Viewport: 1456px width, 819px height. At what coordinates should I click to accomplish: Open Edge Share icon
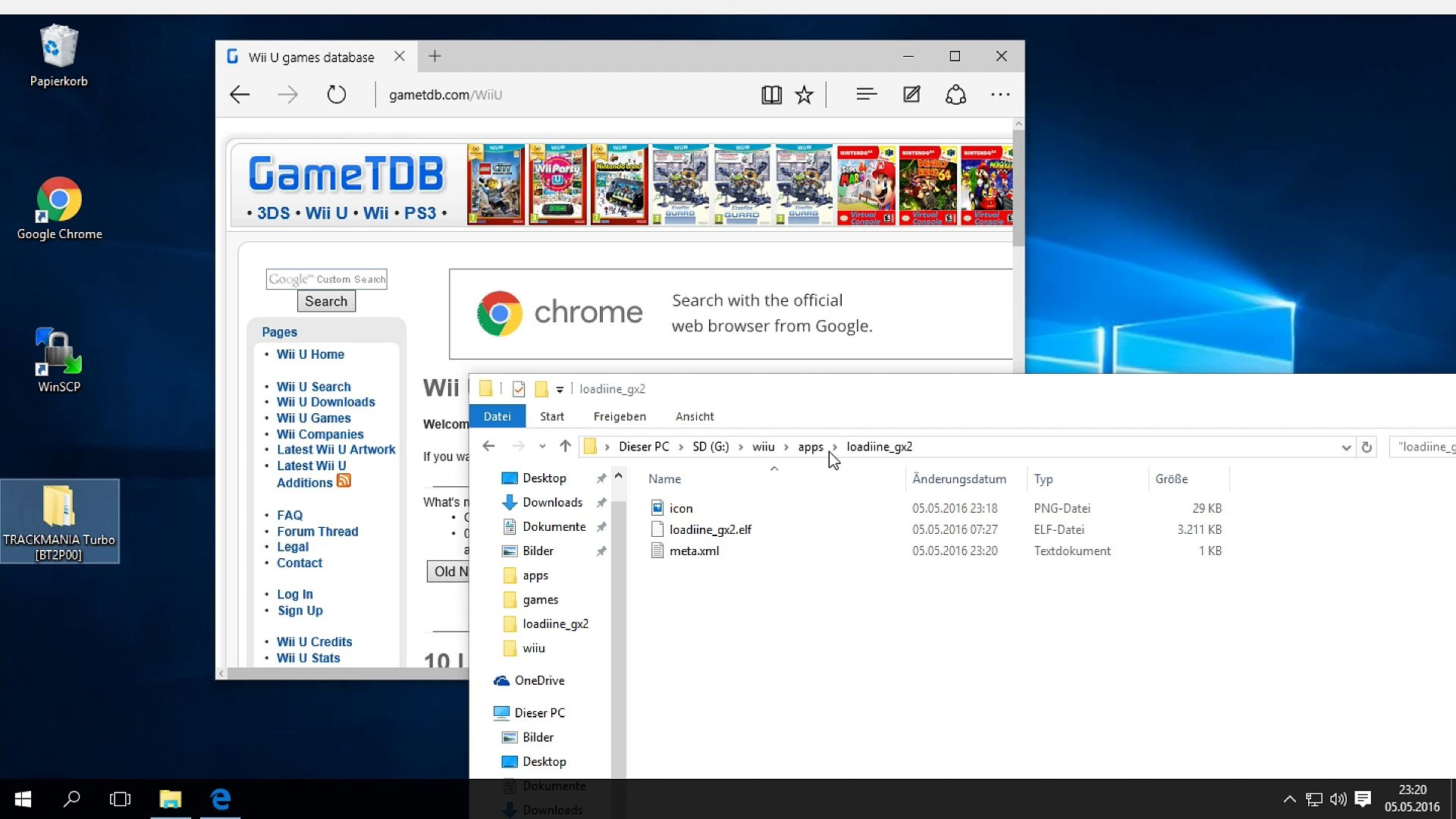[955, 95]
